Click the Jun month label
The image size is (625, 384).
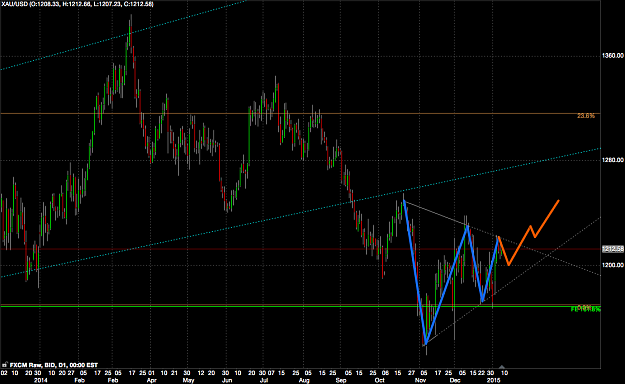(x=227, y=380)
